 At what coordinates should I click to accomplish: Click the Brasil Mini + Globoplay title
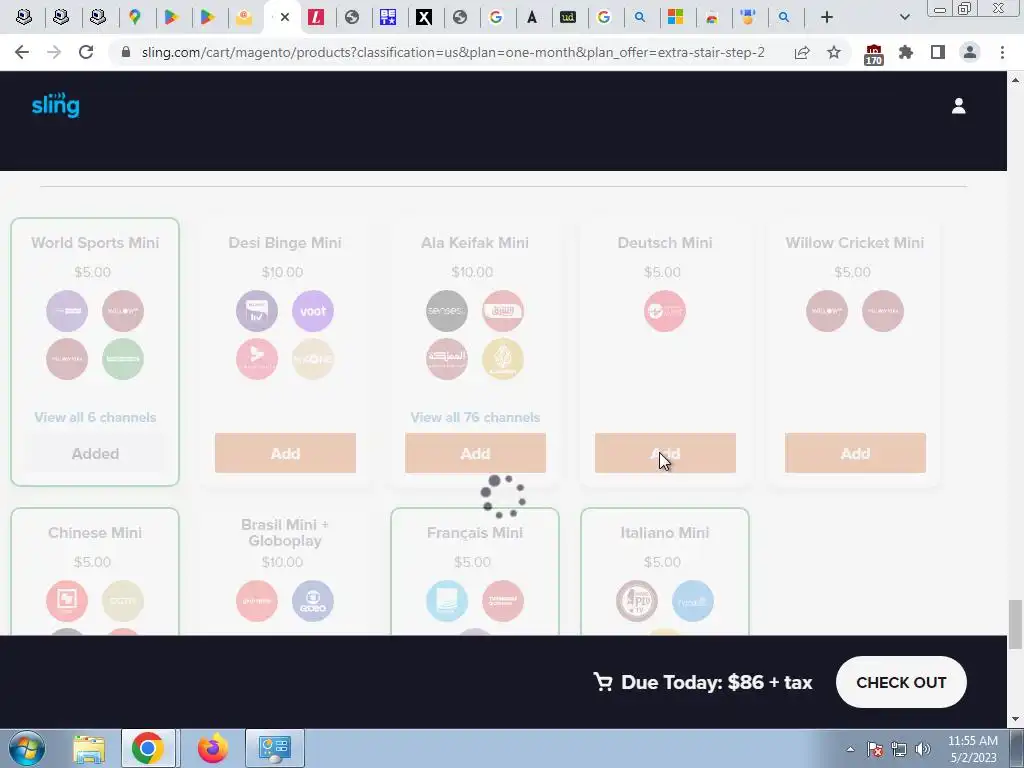285,532
